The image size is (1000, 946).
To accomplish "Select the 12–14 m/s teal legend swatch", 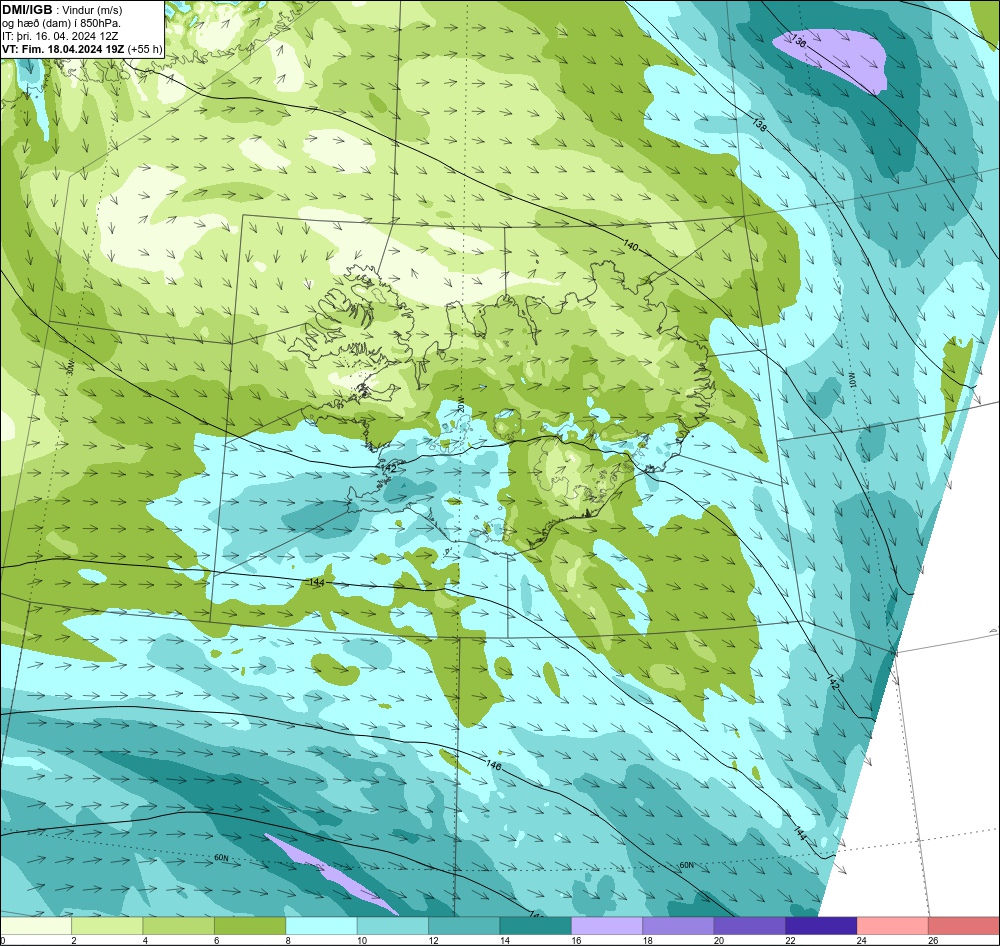I will click(x=464, y=926).
